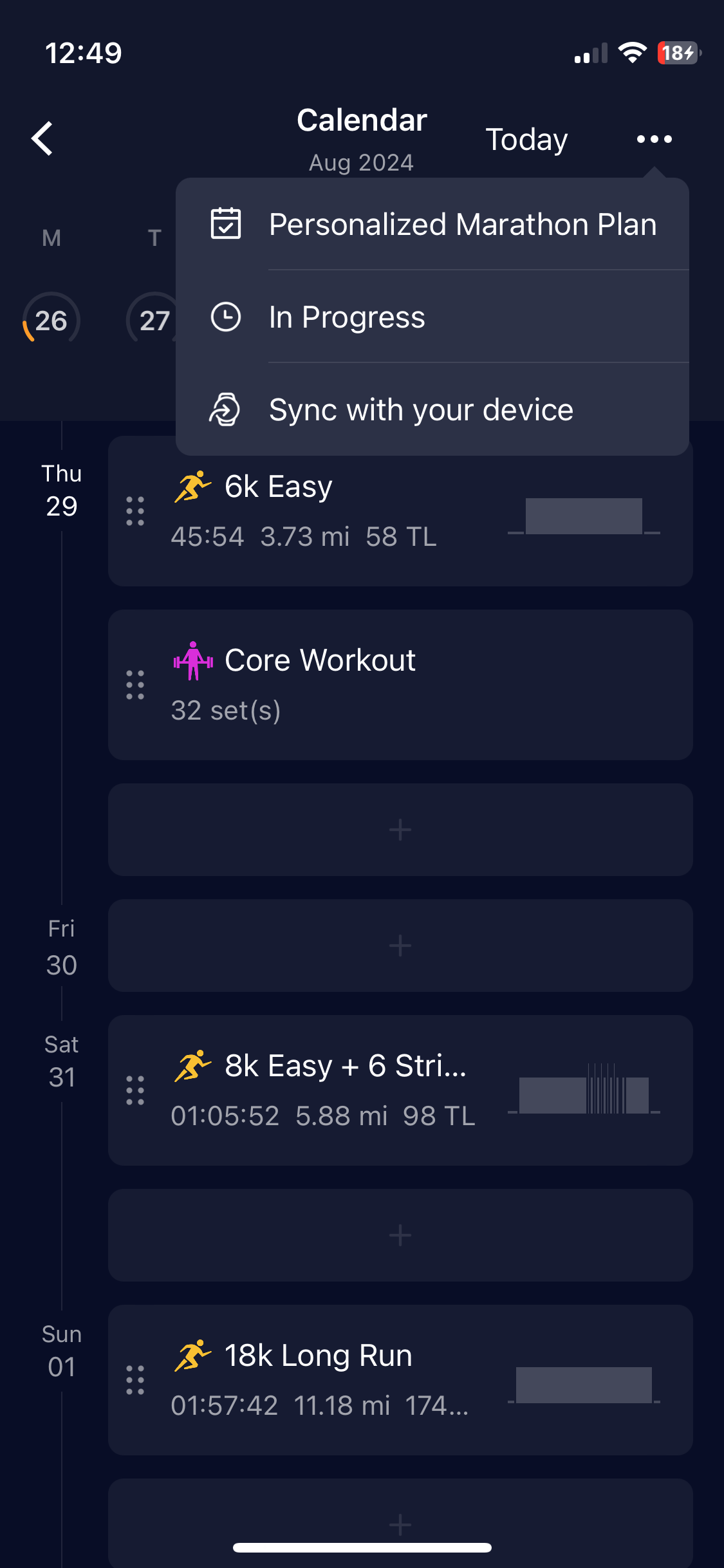Add another workout below Core Workout

pyautogui.click(x=400, y=830)
